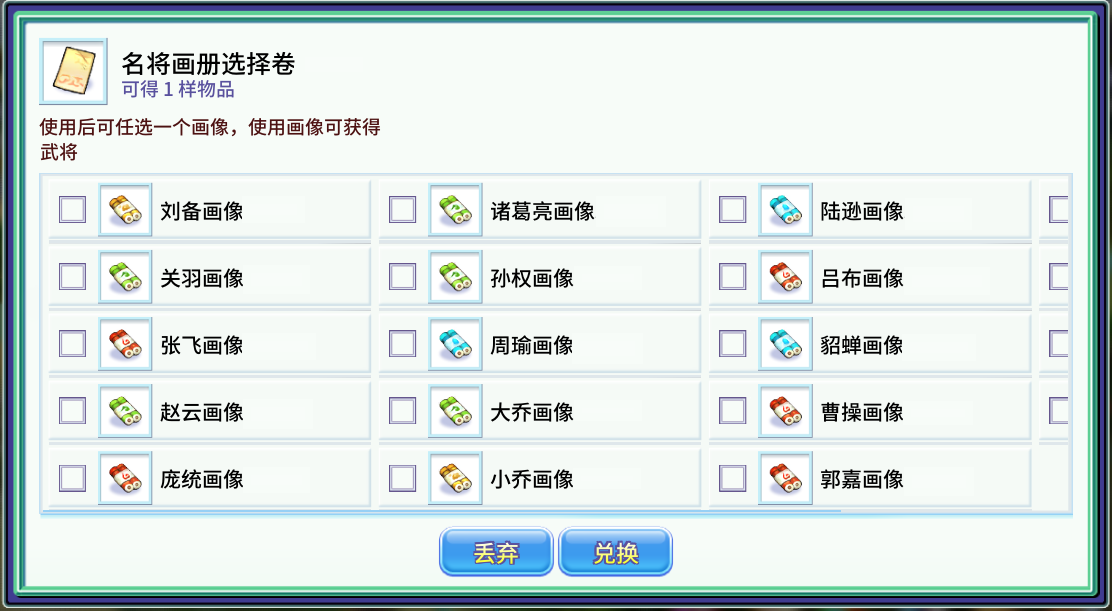This screenshot has width=1112, height=611.
Task: Click the red 吕布画像 scroll icon
Action: (785, 277)
